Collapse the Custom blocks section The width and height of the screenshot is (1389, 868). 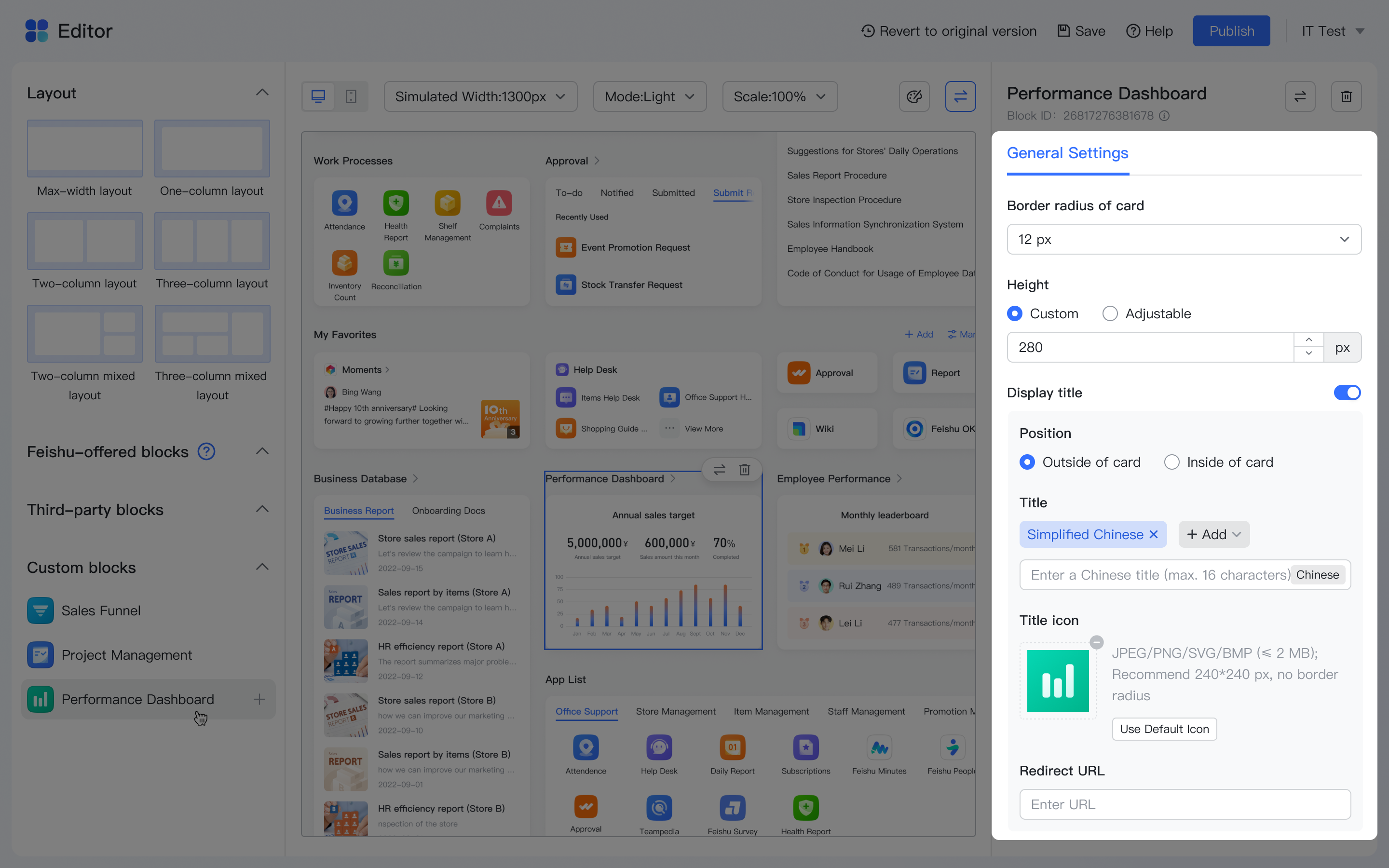(262, 567)
